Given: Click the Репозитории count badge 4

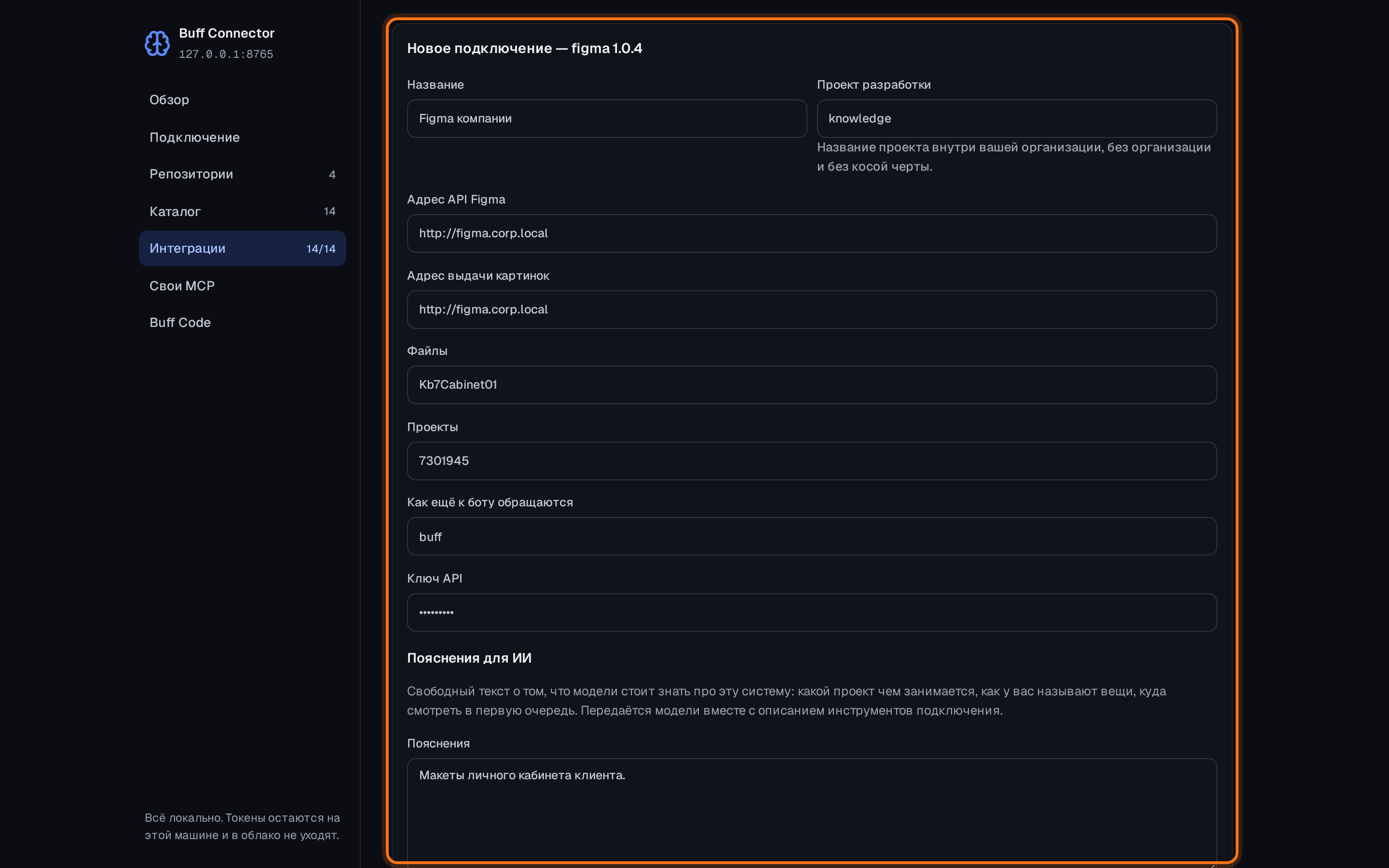Looking at the screenshot, I should point(332,175).
